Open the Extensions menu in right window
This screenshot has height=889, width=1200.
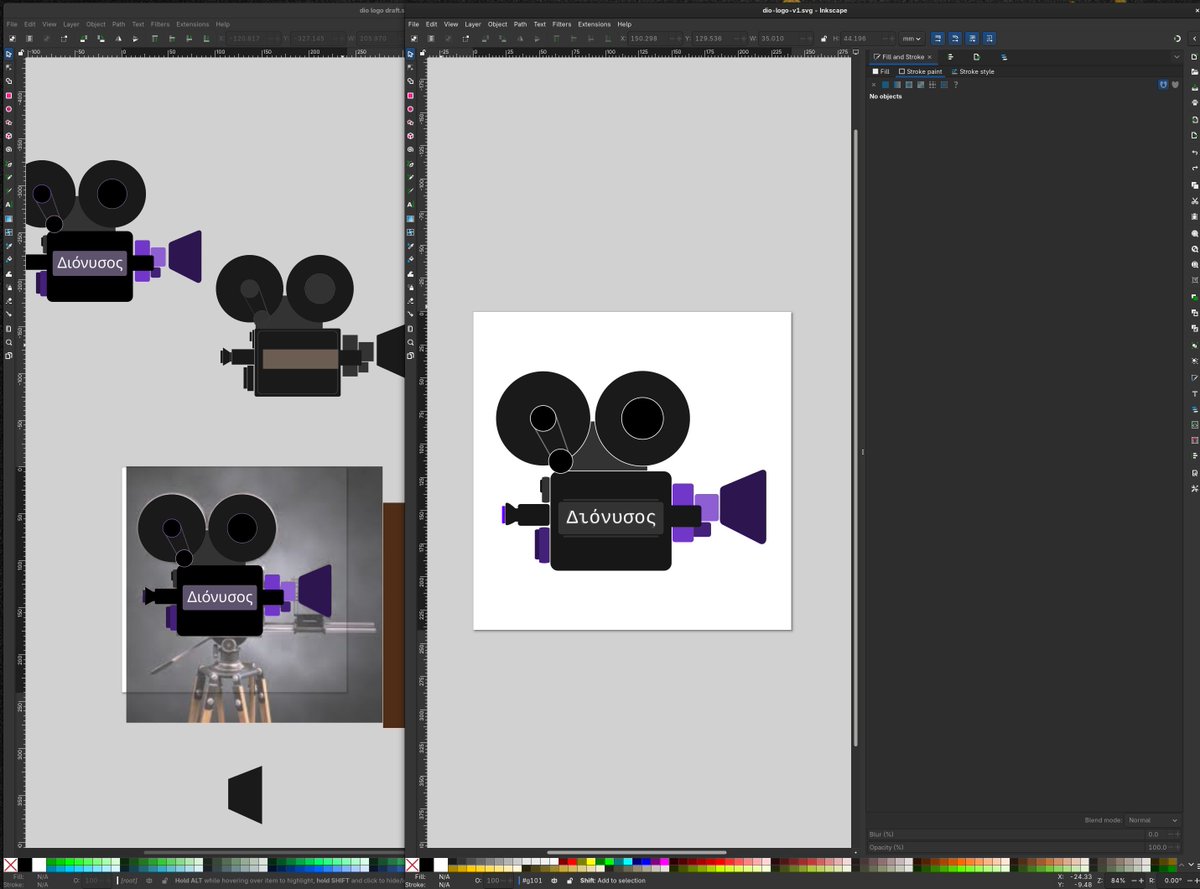tap(594, 24)
